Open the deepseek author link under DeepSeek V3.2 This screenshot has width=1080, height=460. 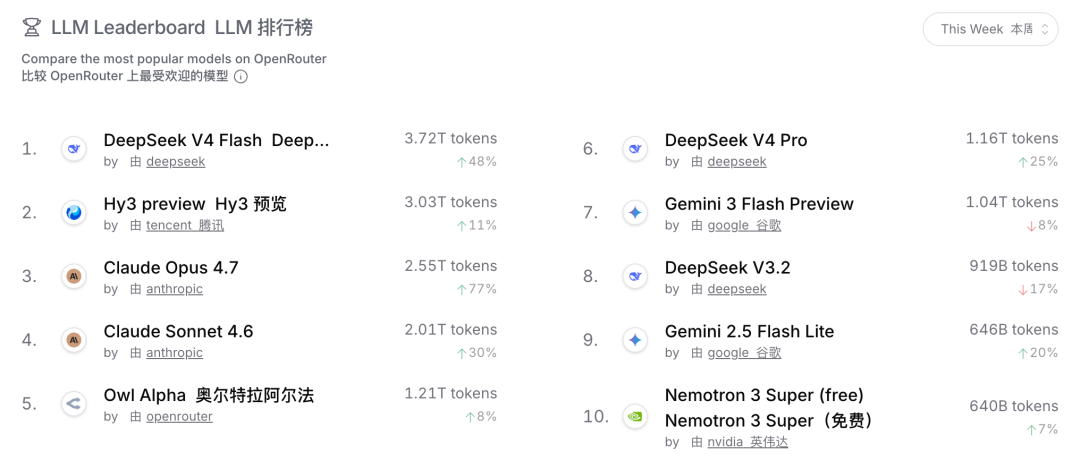click(x=737, y=289)
